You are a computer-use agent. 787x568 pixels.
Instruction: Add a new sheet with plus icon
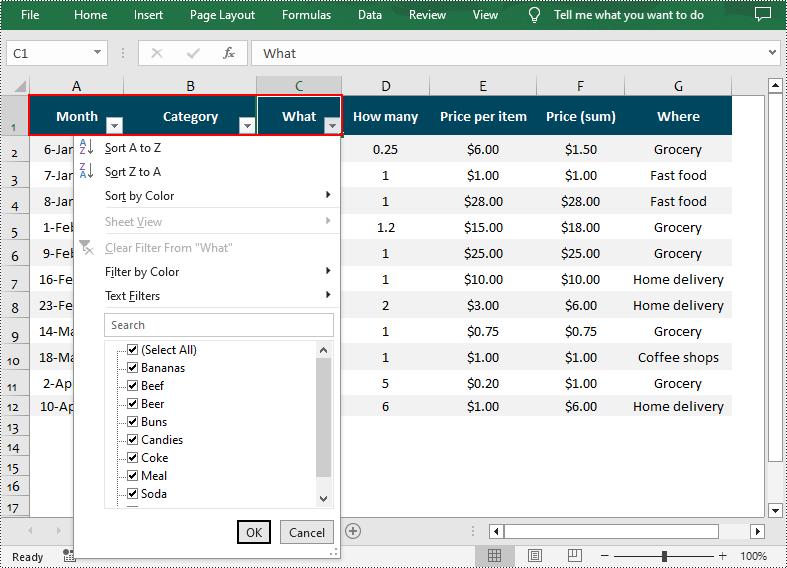(x=353, y=531)
